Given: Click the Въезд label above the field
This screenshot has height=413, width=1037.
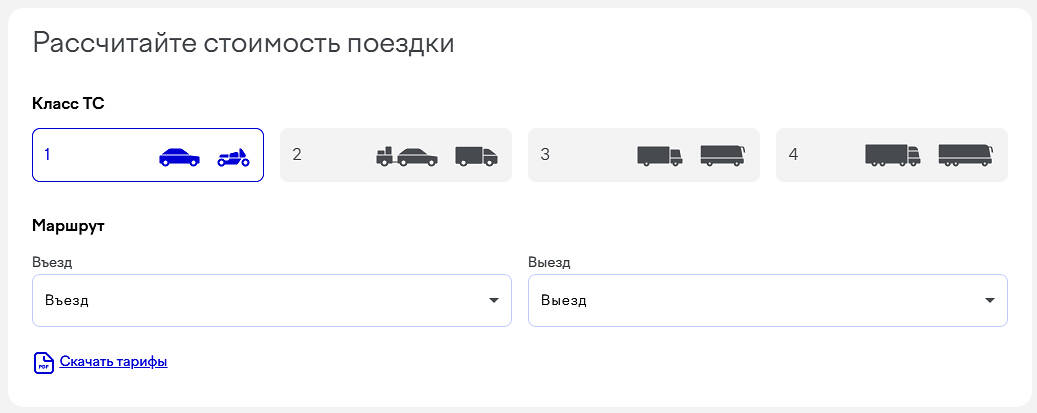Looking at the screenshot, I should 52,262.
